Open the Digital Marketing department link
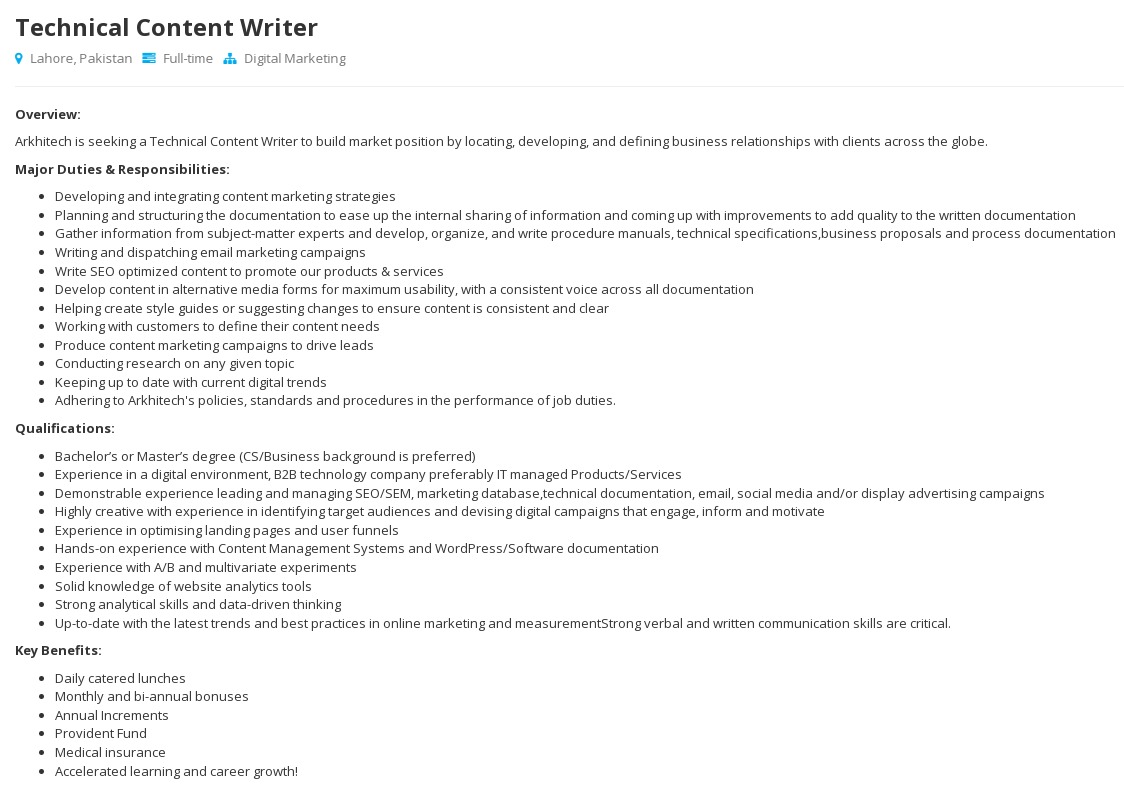1124x793 pixels. tap(294, 59)
